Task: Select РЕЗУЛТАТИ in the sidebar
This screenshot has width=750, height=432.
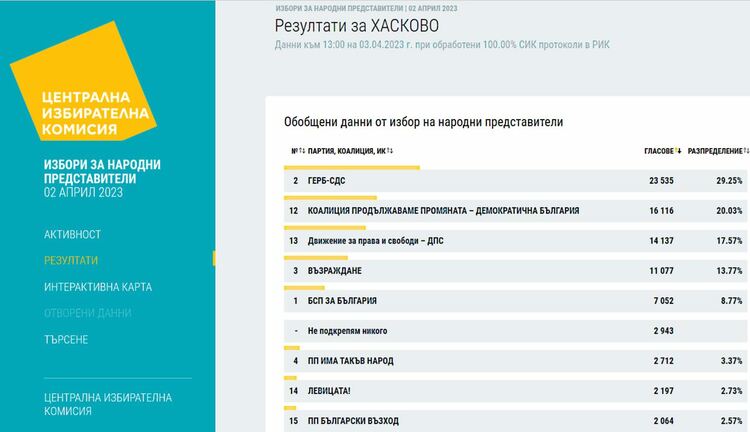Action: pyautogui.click(x=71, y=260)
